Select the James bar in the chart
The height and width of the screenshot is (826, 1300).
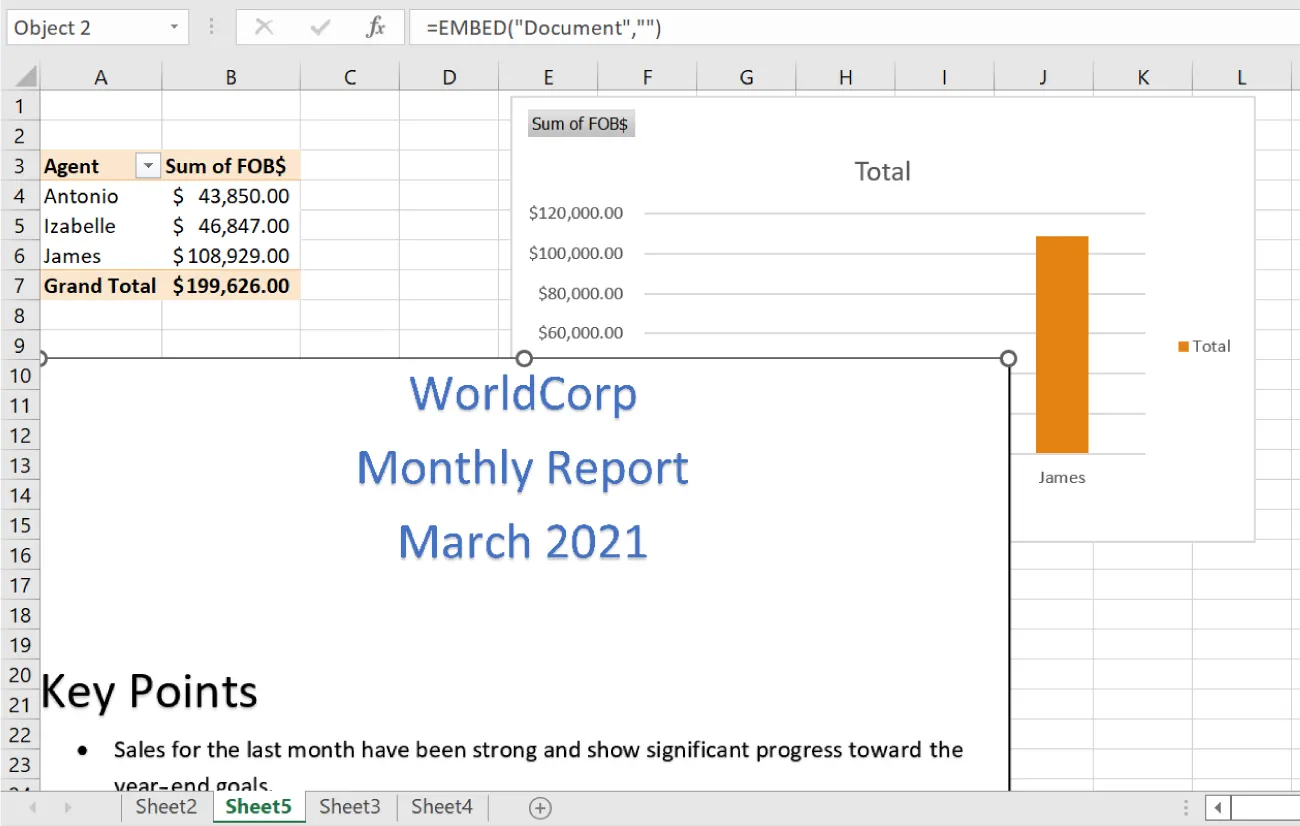1061,340
